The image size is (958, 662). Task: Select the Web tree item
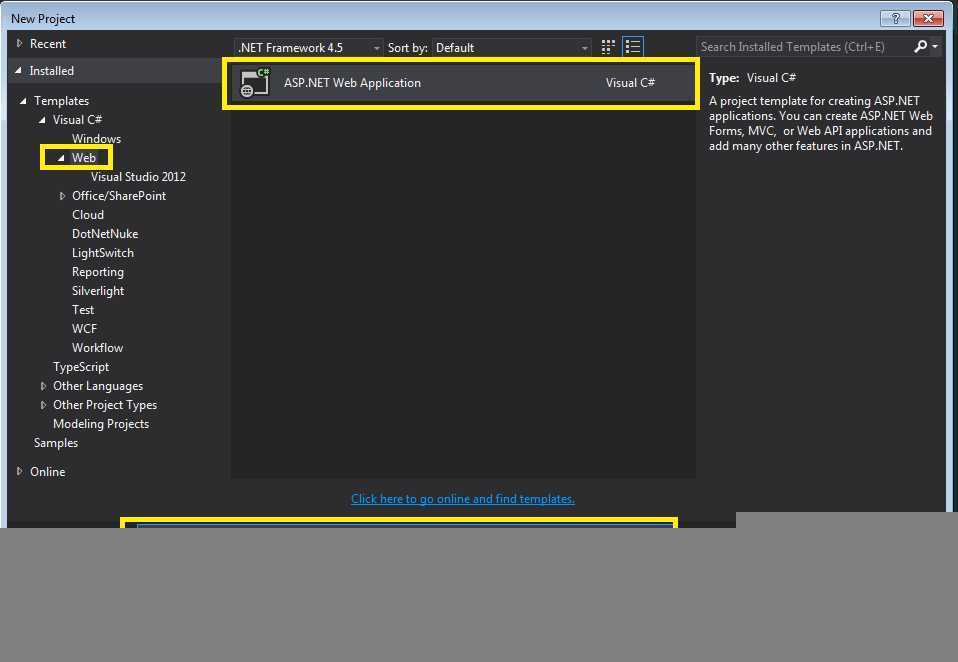coord(84,158)
